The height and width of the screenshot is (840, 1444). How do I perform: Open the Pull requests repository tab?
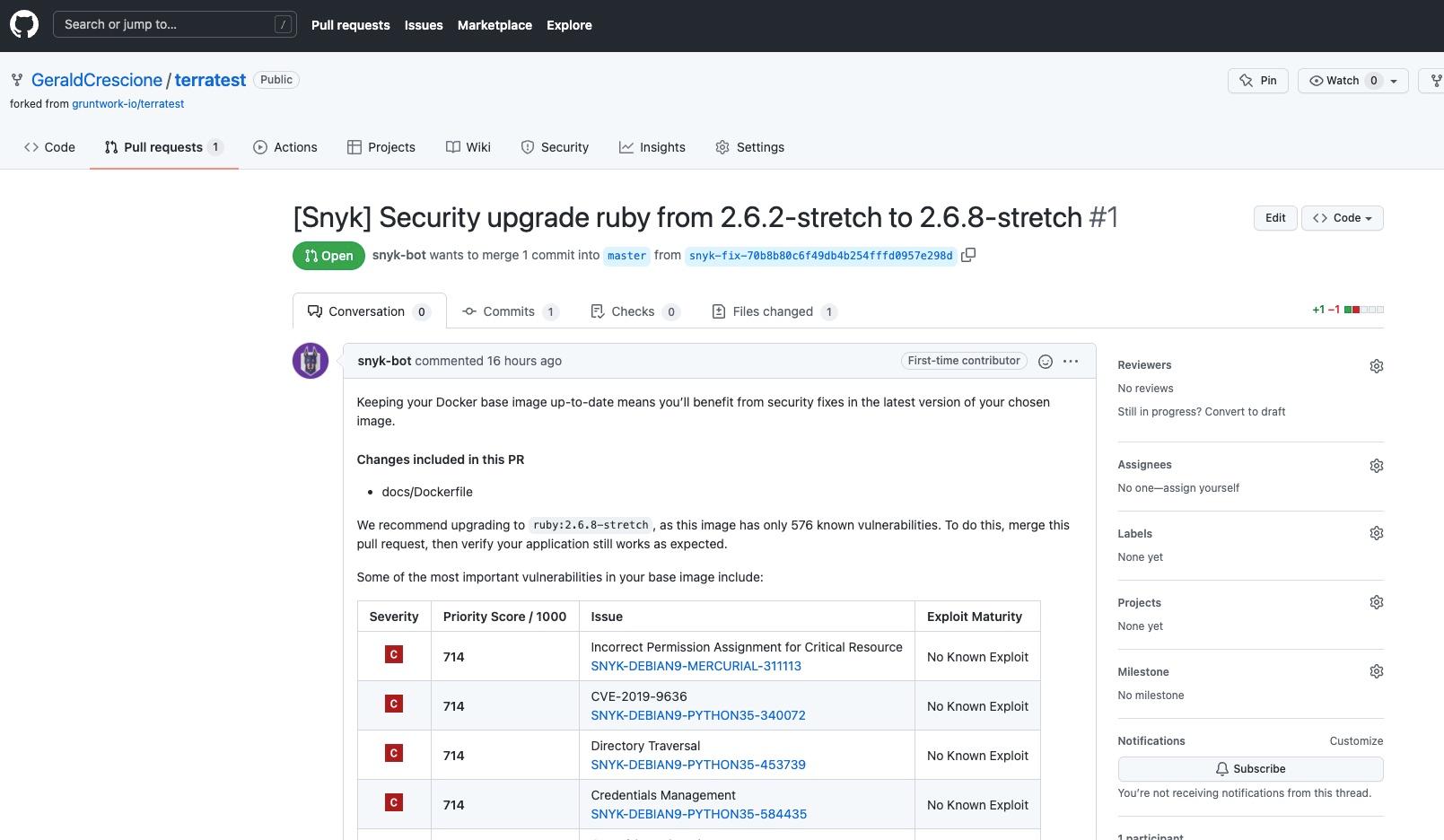click(x=163, y=147)
